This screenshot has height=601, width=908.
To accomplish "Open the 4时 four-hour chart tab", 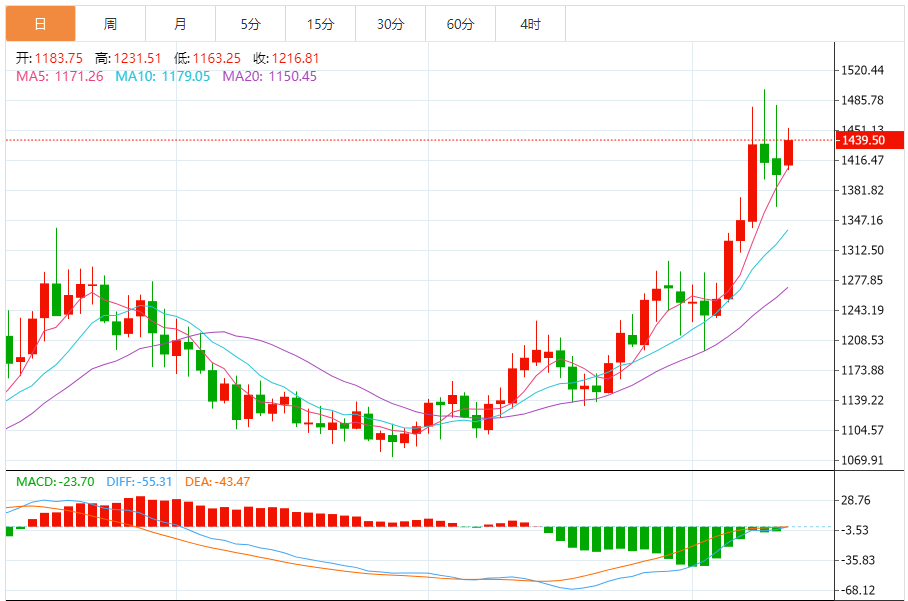I will pos(530,23).
